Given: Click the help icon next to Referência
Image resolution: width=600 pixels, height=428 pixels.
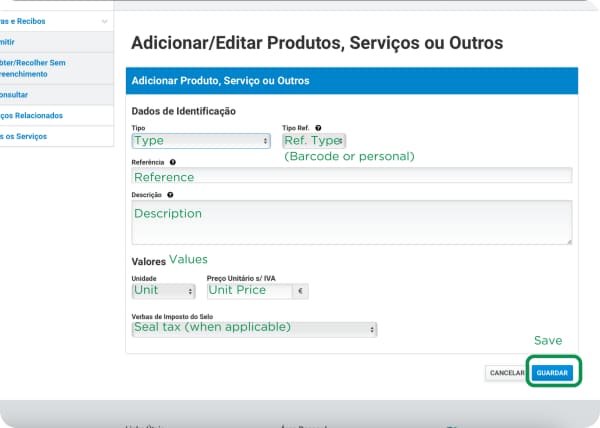Looking at the screenshot, I should pyautogui.click(x=173, y=162).
